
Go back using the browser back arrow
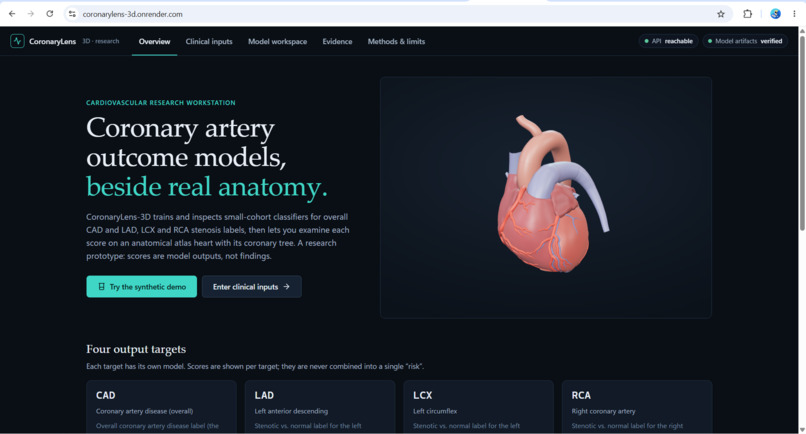click(x=12, y=14)
